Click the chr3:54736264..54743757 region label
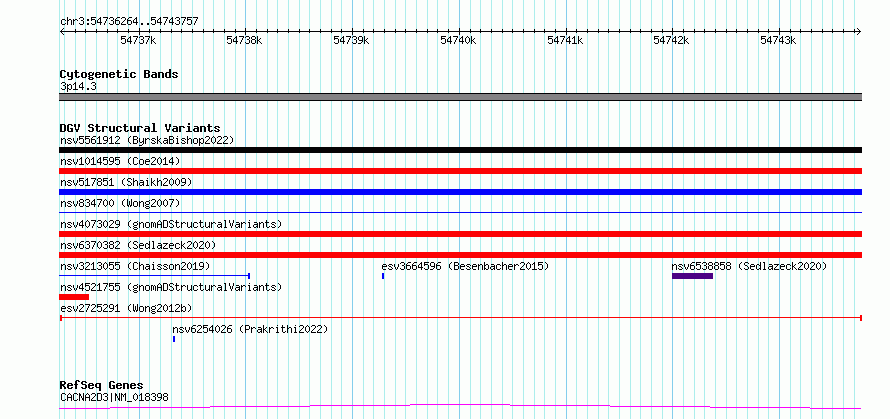Viewport: 890px width, 419px height. tap(129, 22)
